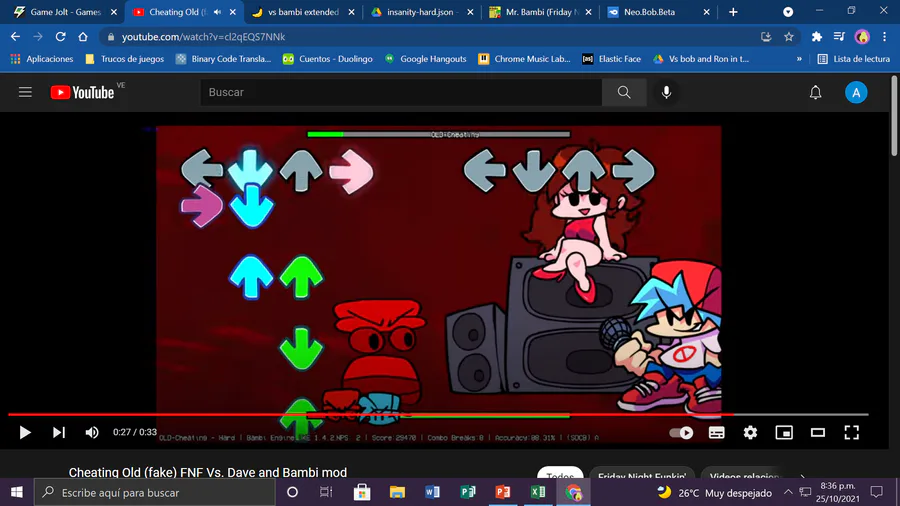Bookmark this page with star
The height and width of the screenshot is (506, 900).
click(x=789, y=37)
